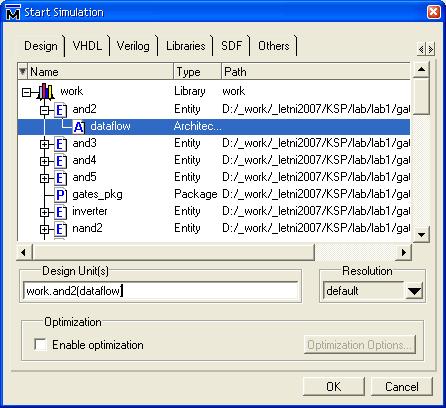Select the work library row
The width and height of the screenshot is (446, 408).
pos(214,91)
